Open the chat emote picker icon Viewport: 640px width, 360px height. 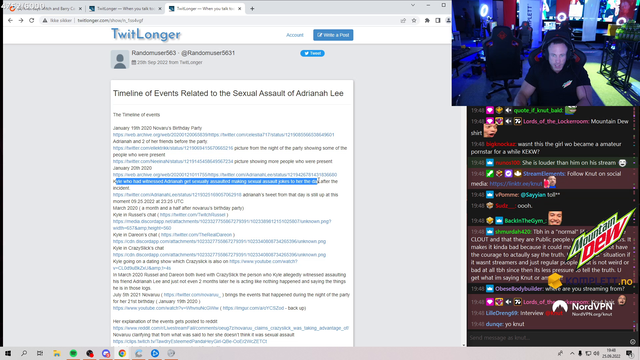tap(633, 342)
